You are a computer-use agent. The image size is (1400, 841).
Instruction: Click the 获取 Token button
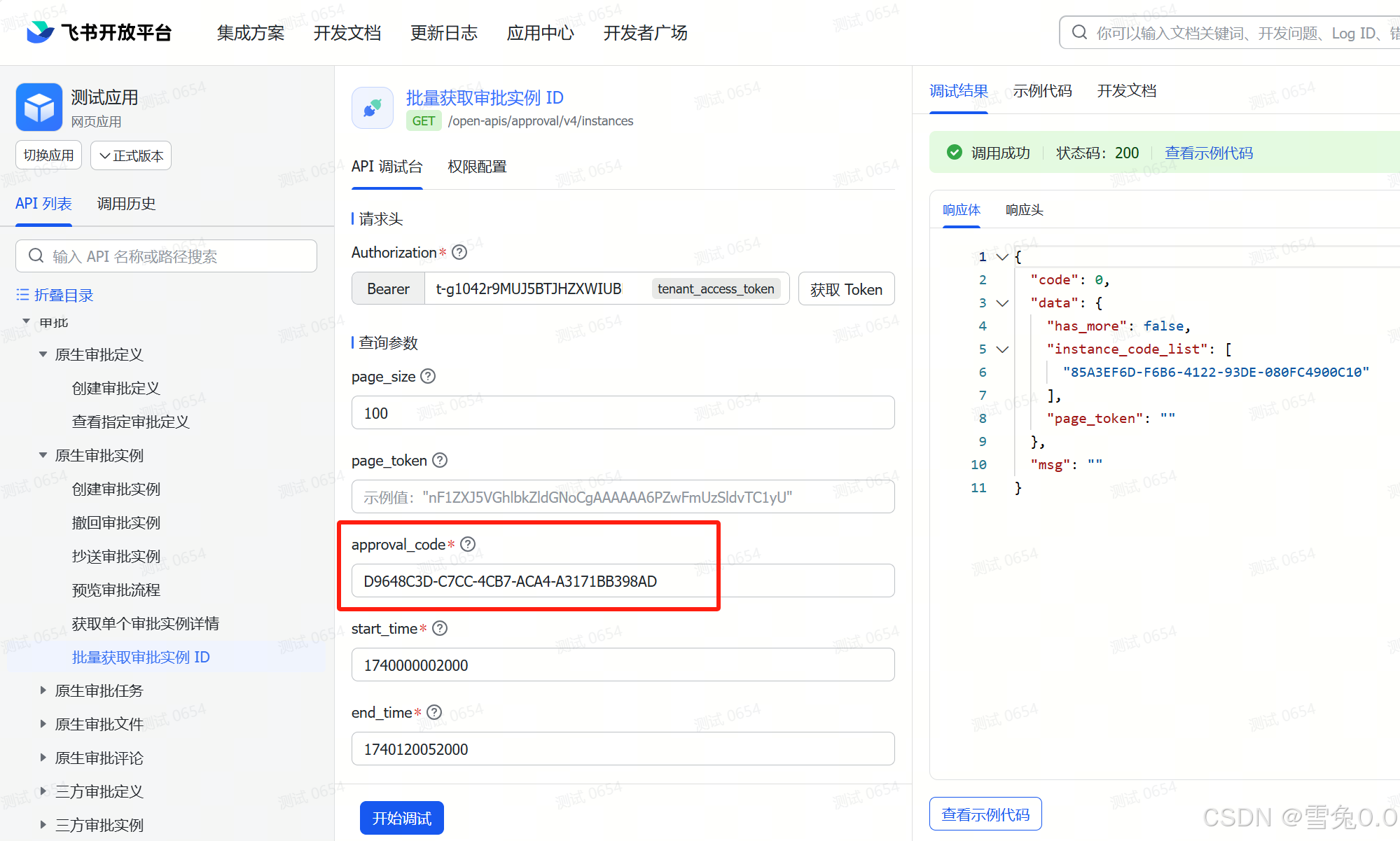[846, 289]
